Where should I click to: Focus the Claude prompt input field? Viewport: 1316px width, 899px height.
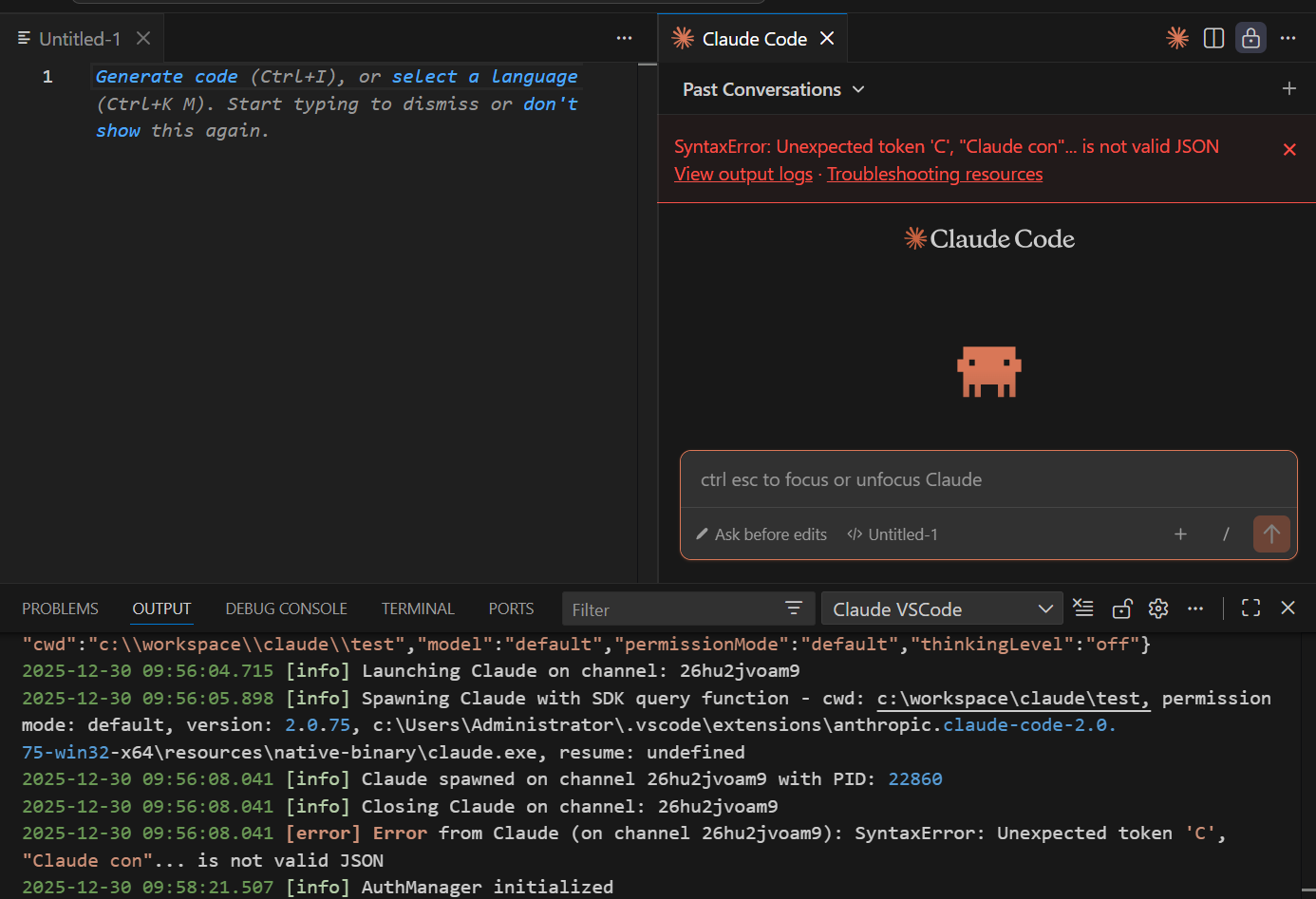pyautogui.click(x=988, y=479)
